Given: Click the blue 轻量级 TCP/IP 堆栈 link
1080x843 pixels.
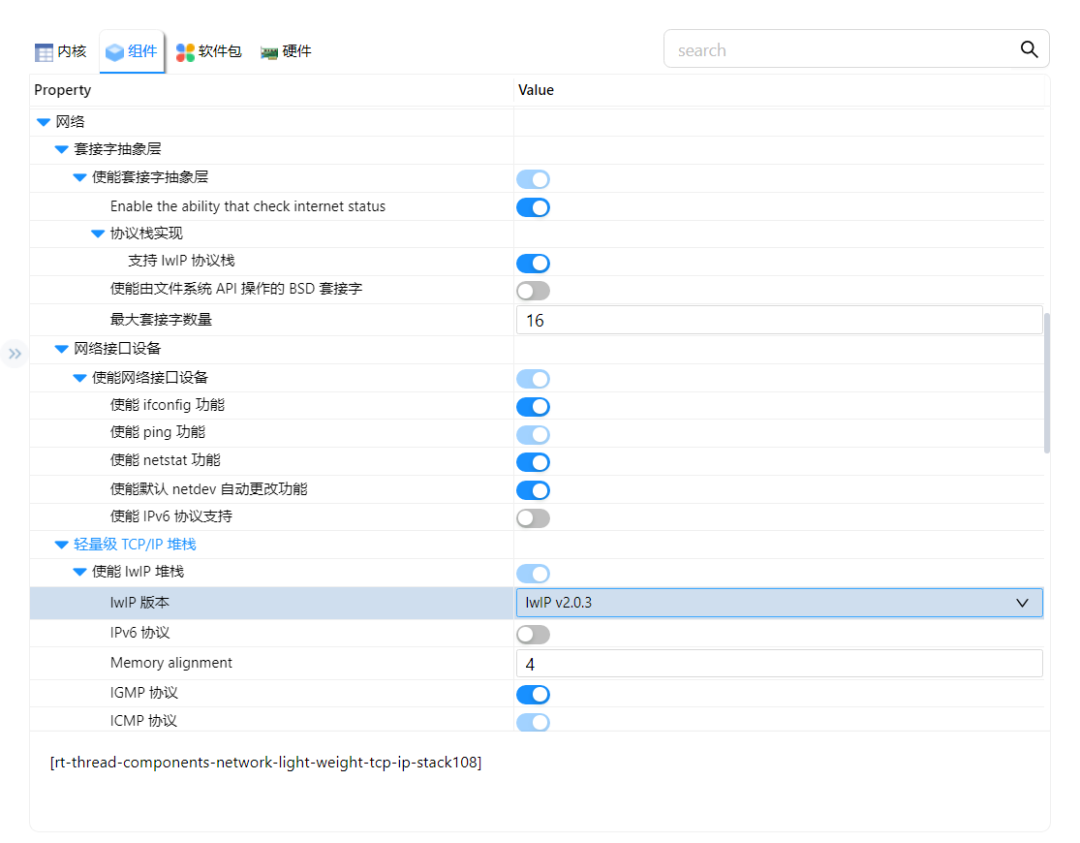Looking at the screenshot, I should tap(138, 546).
